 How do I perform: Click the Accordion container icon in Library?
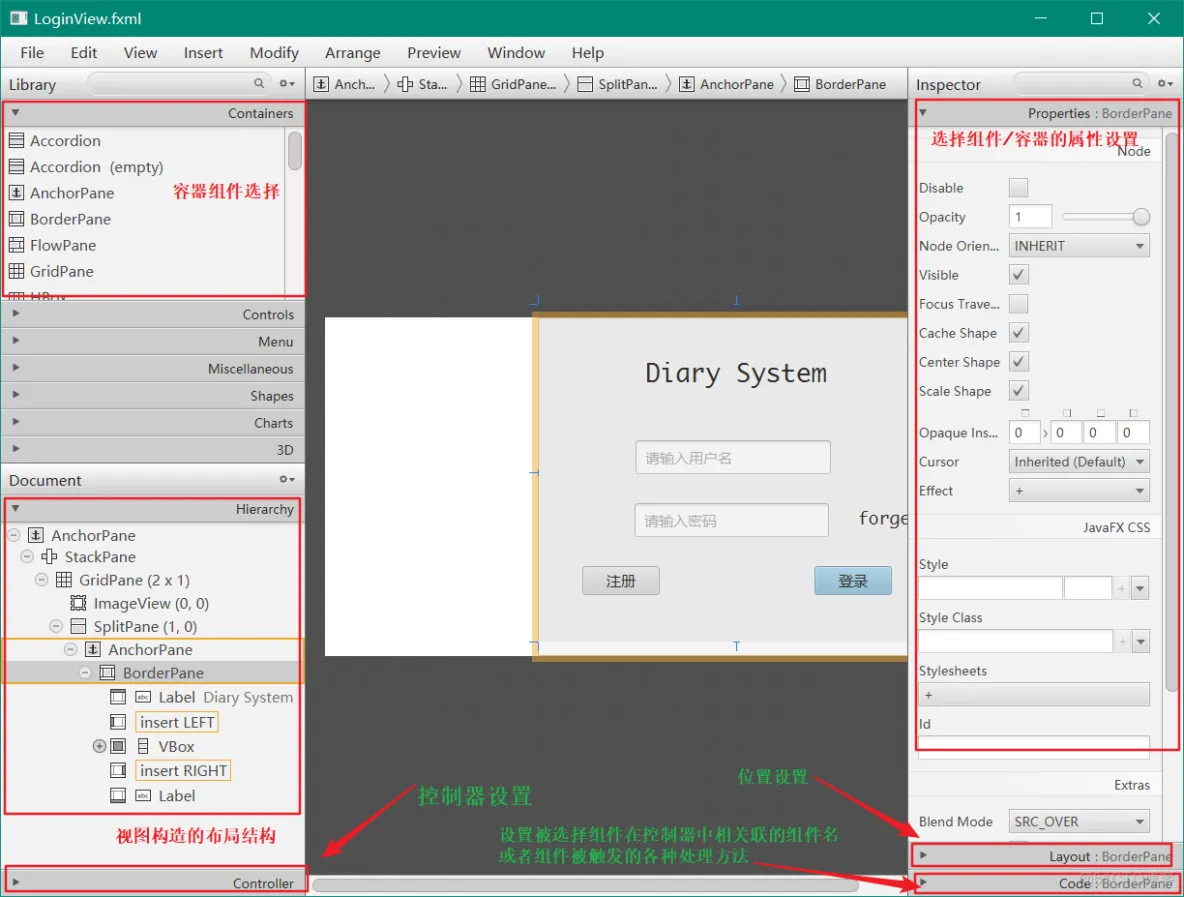click(16, 140)
